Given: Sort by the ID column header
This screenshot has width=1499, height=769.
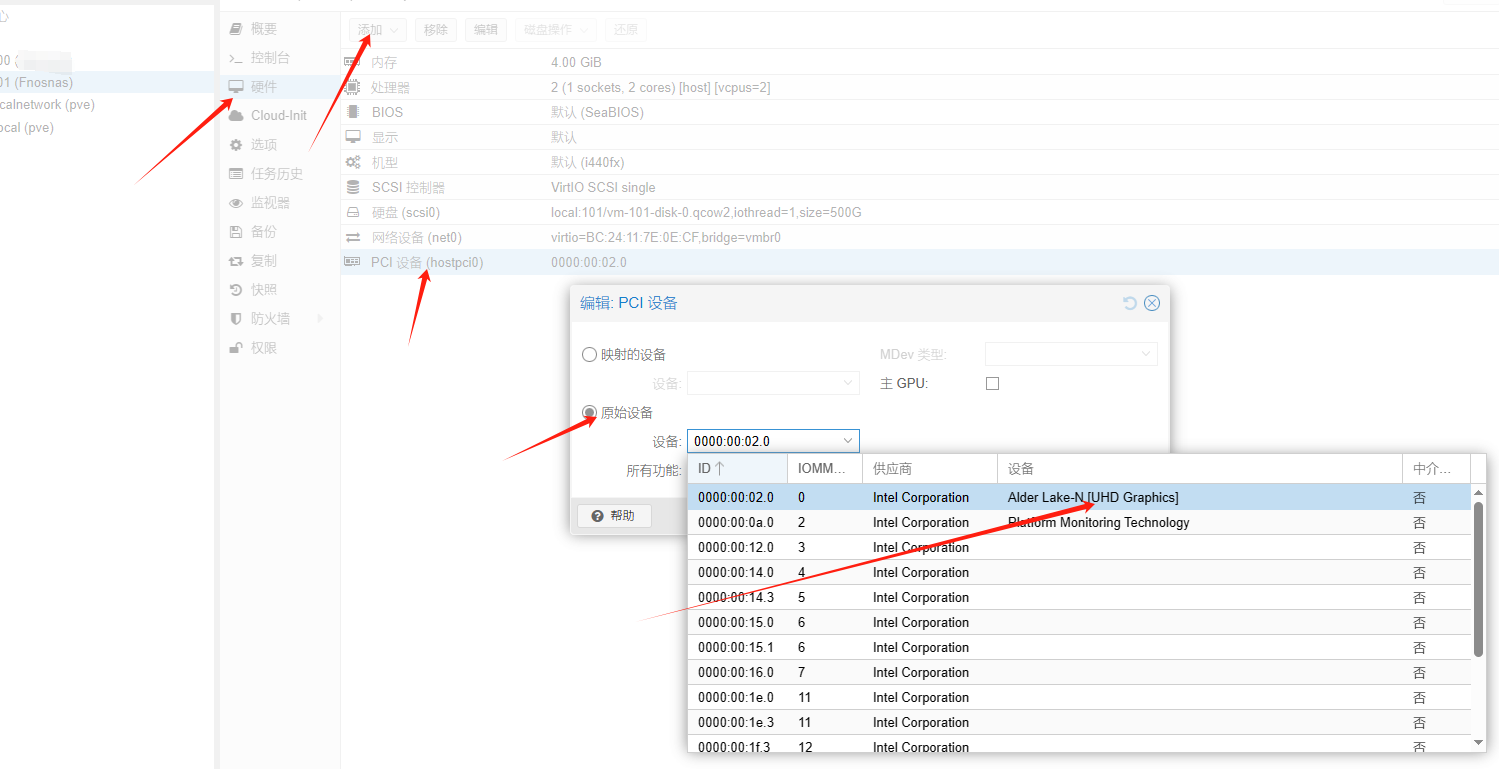Looking at the screenshot, I should [x=737, y=468].
